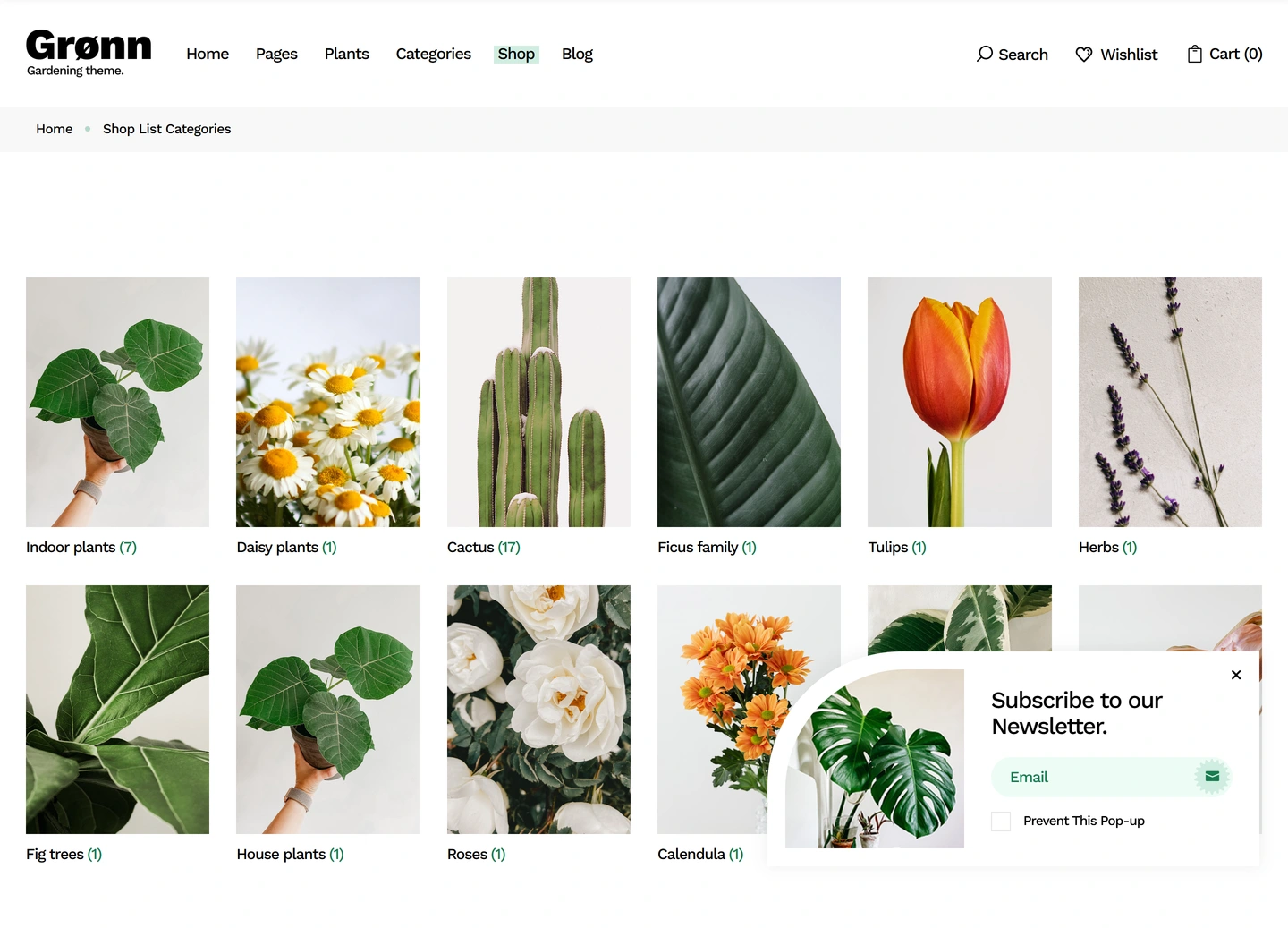Click the Ficus family leaf thumbnail

(x=749, y=402)
